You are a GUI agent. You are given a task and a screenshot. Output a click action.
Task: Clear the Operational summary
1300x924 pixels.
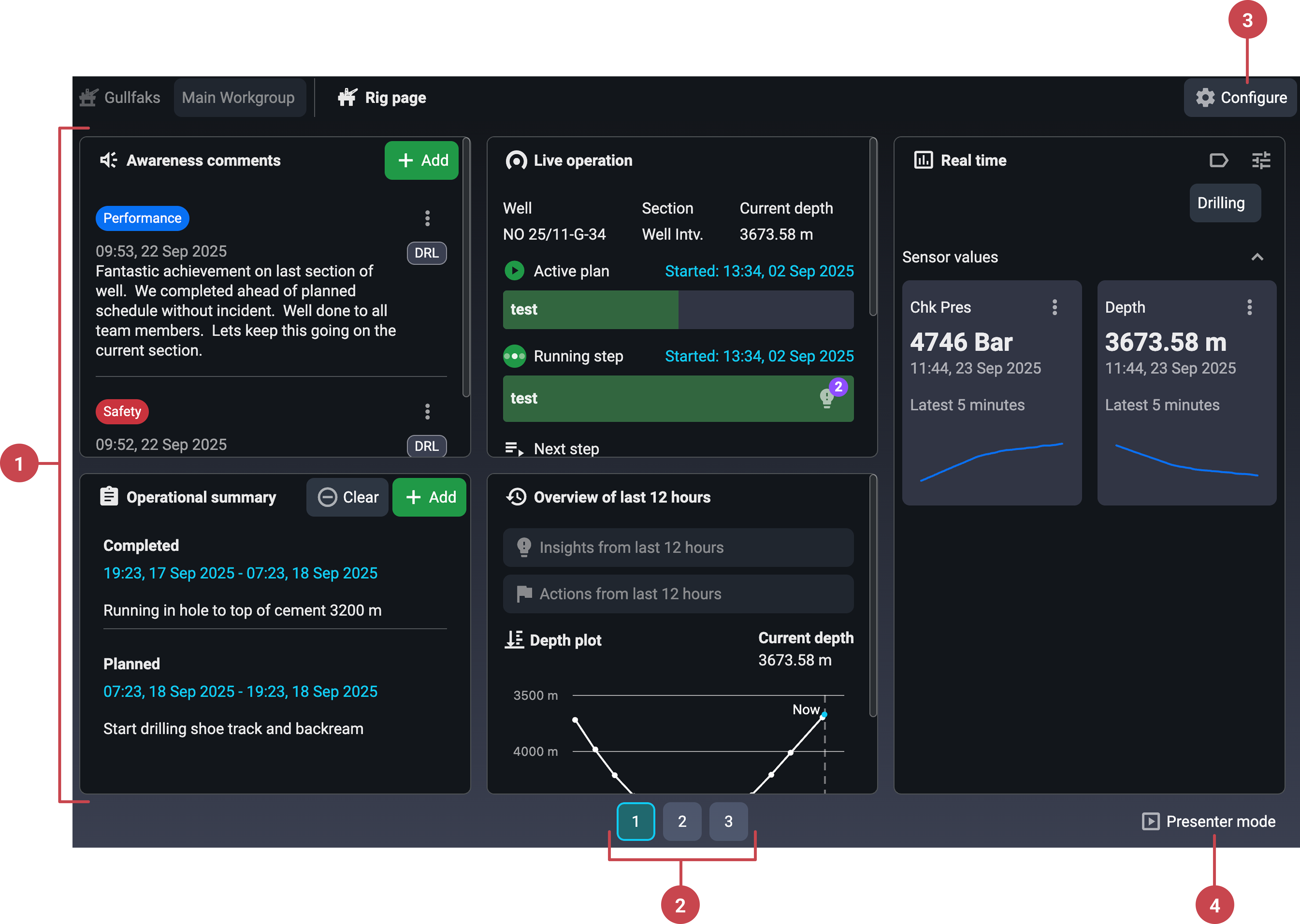point(347,497)
